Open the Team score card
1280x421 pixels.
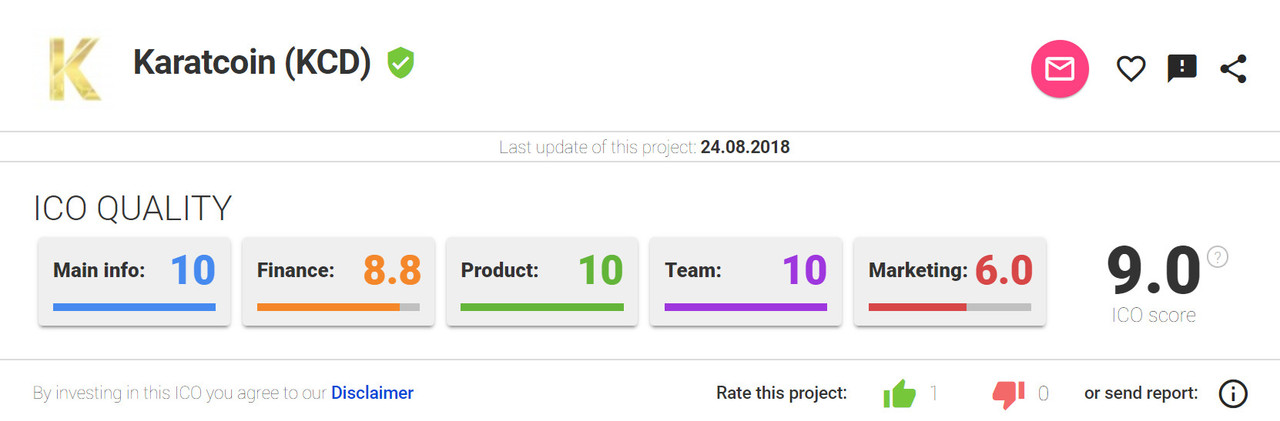click(x=746, y=281)
